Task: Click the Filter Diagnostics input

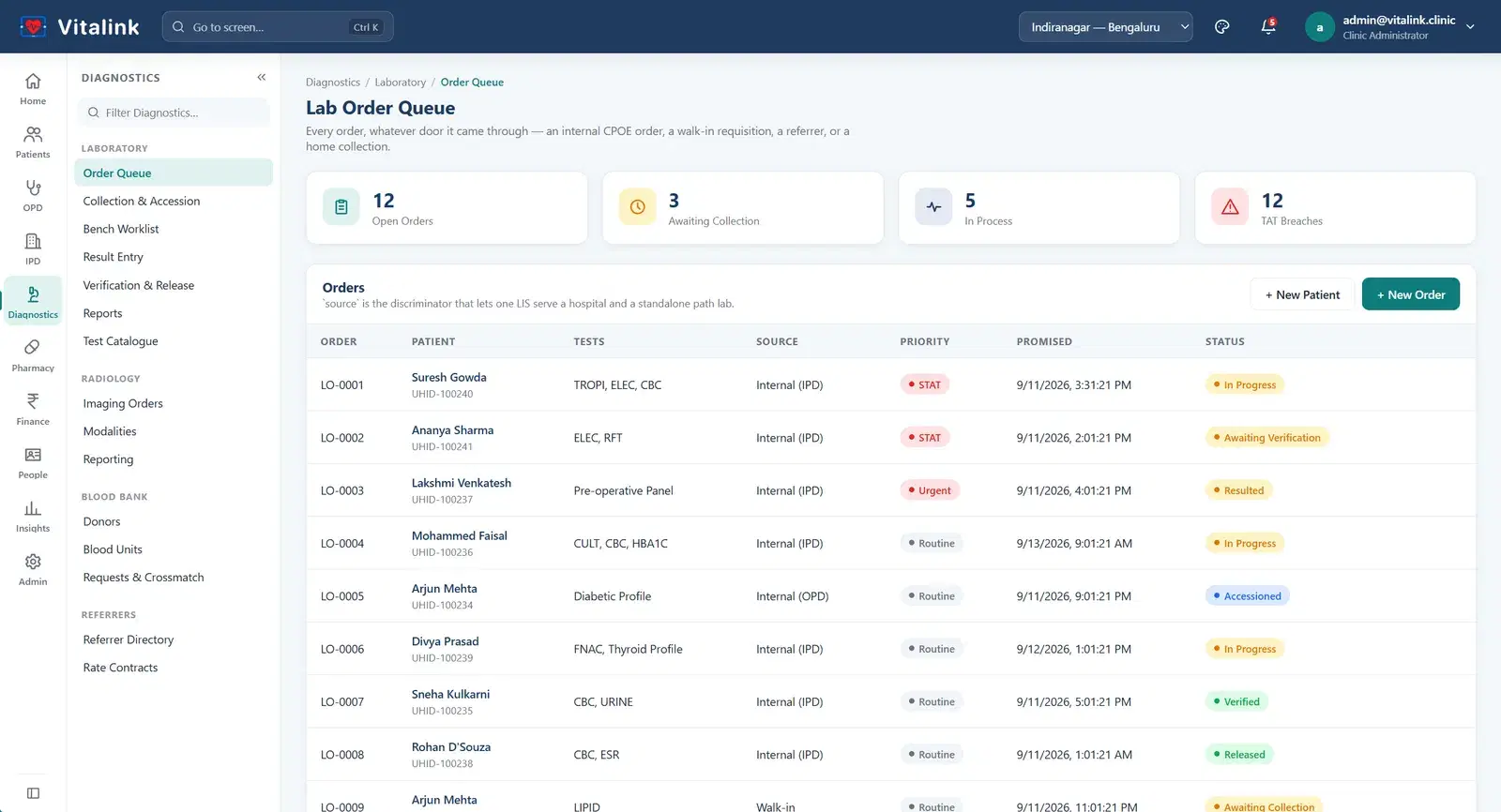Action: click(174, 113)
